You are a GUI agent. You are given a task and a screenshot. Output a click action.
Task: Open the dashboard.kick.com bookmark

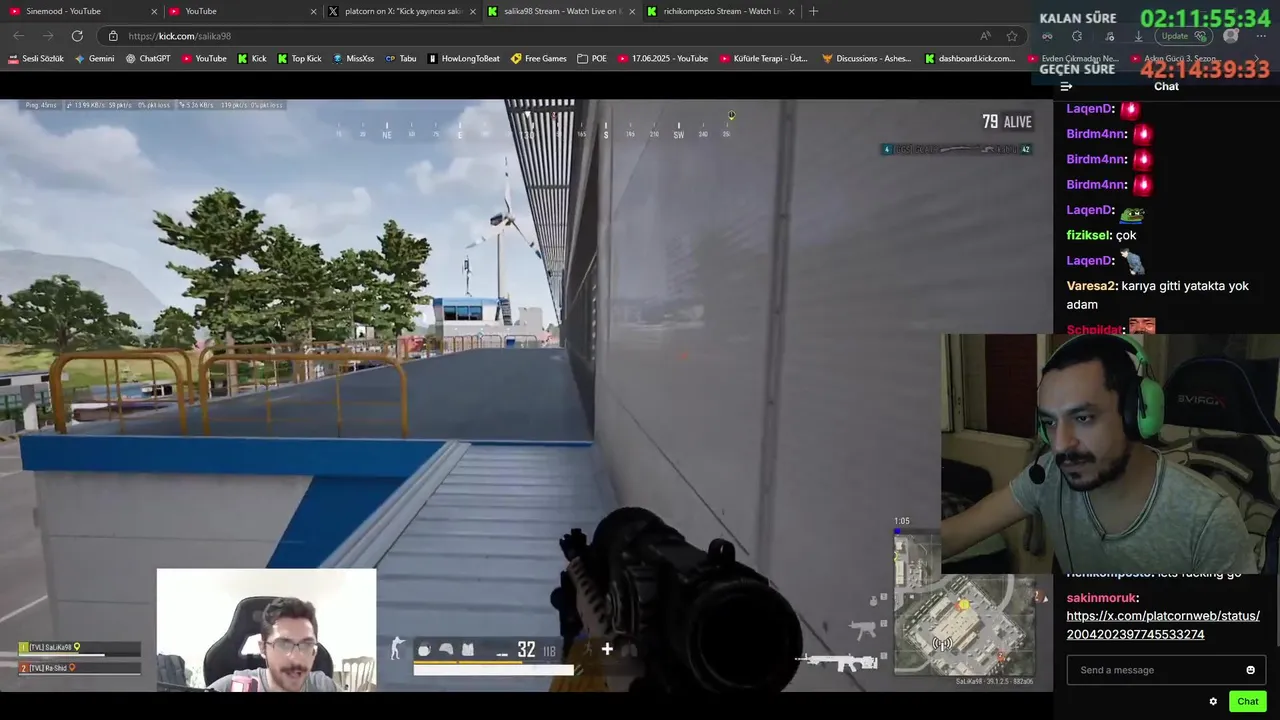click(970, 59)
